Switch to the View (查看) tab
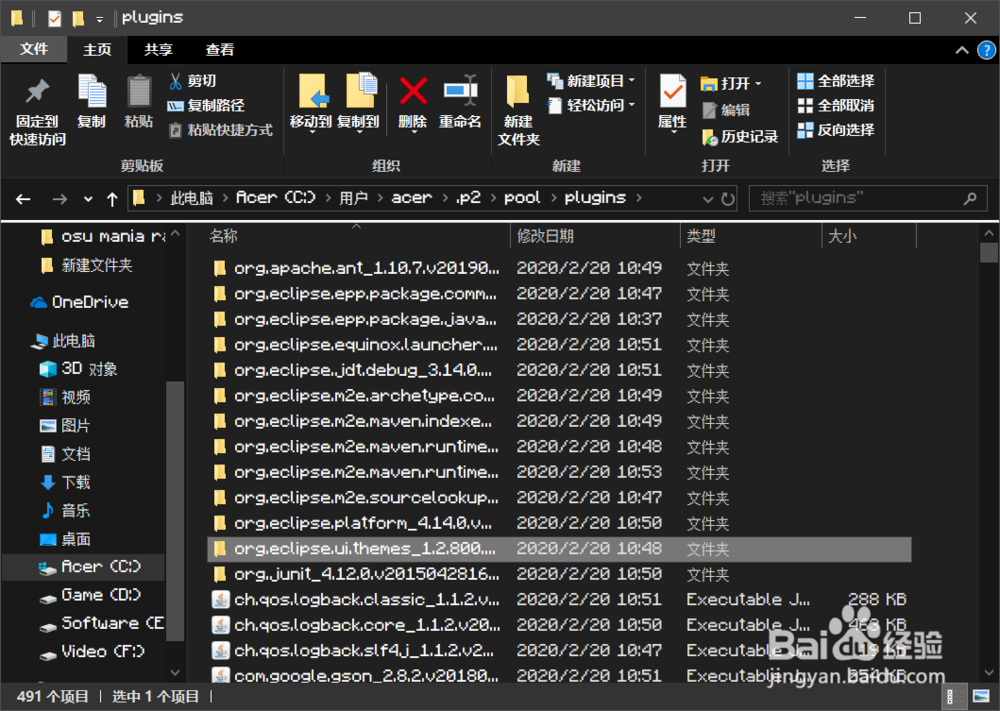 click(x=219, y=50)
